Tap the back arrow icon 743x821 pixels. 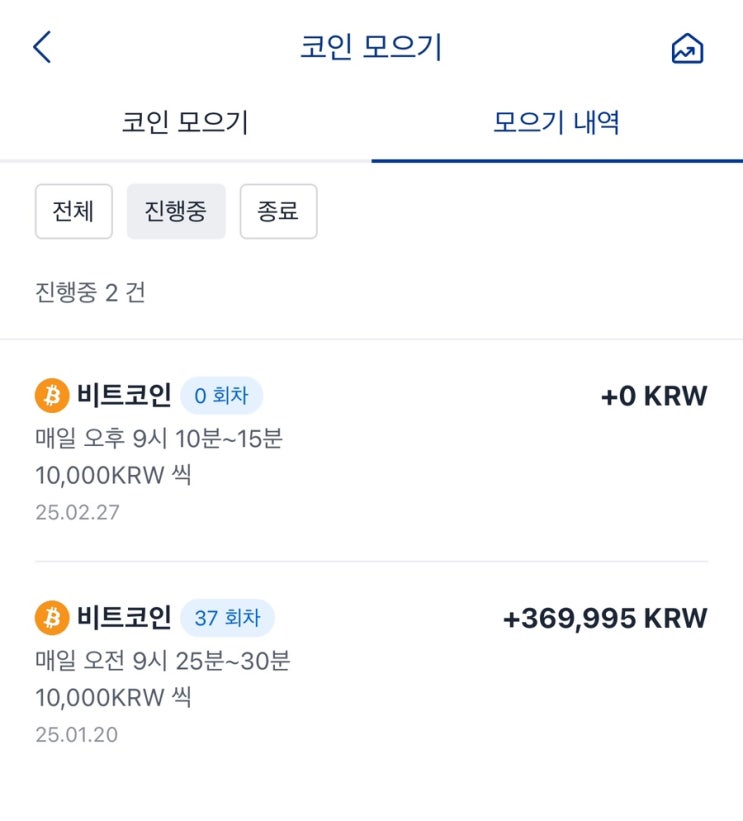point(42,47)
